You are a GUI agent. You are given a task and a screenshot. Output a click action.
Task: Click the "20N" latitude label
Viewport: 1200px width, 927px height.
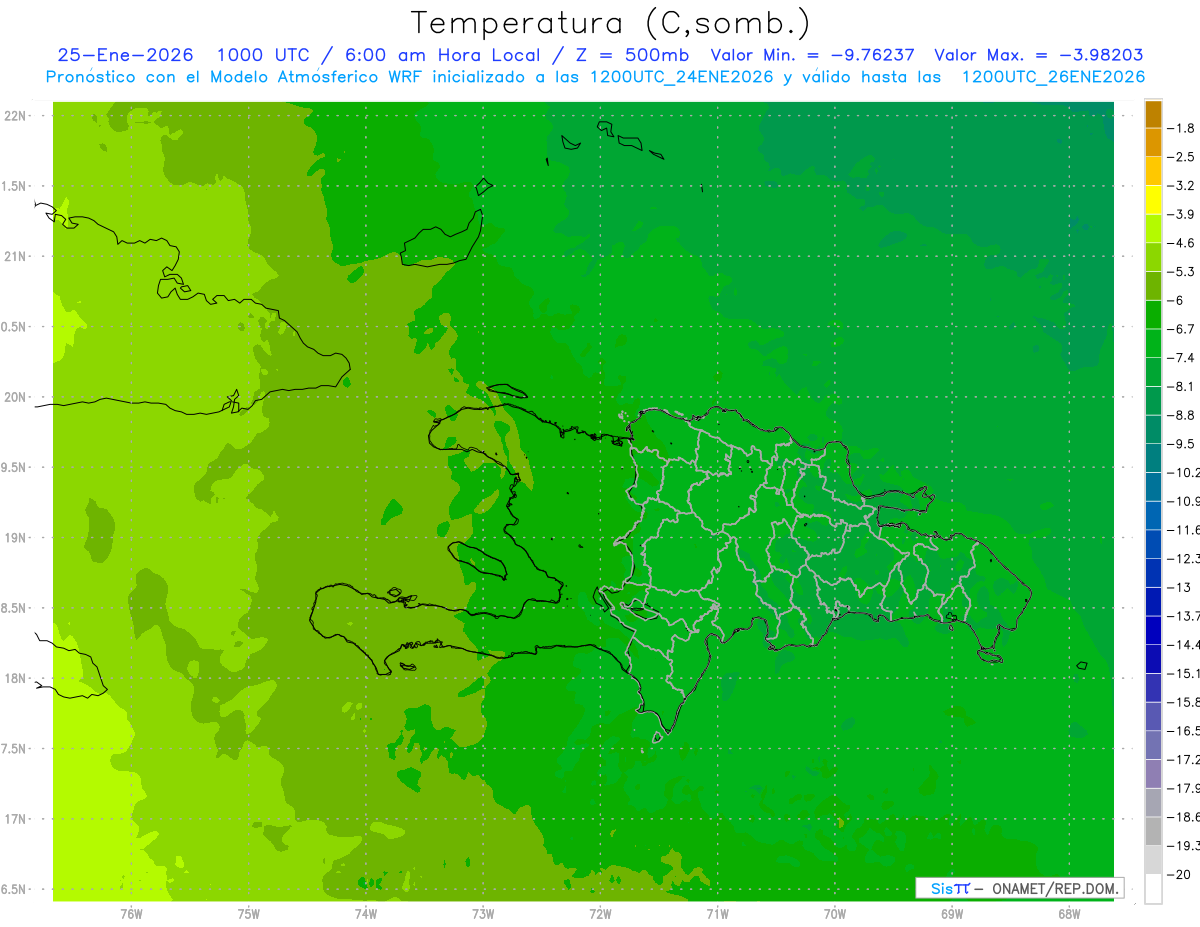(x=16, y=397)
